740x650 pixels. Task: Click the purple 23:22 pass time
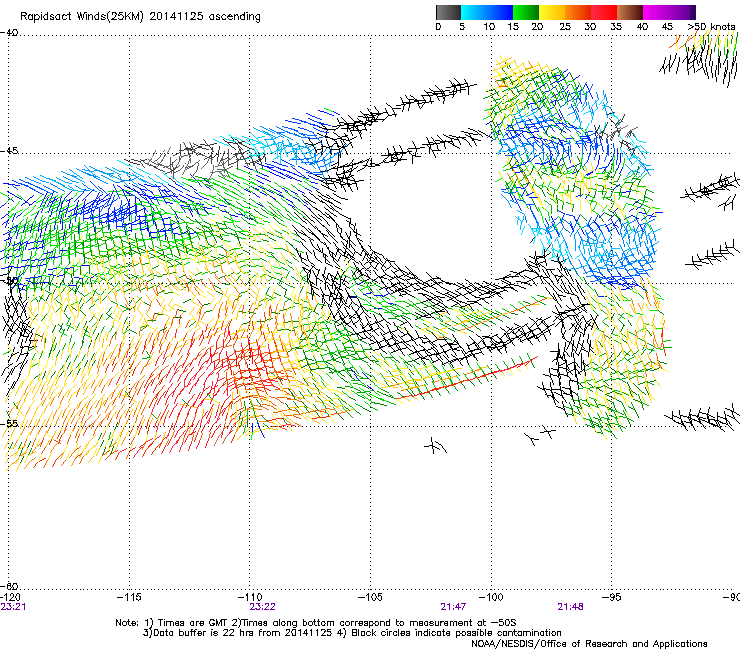tap(262, 607)
